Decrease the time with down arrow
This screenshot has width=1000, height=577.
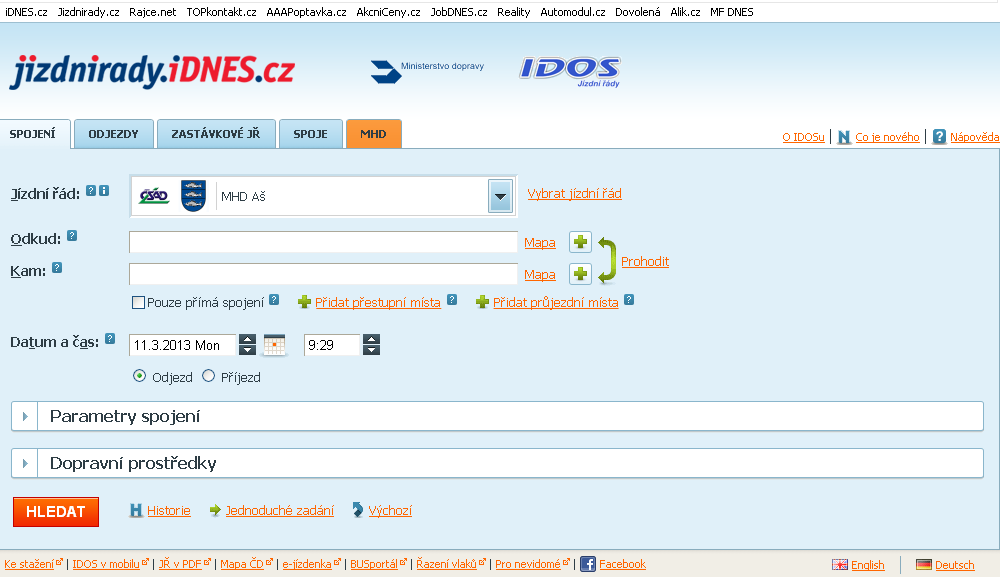coord(371,350)
